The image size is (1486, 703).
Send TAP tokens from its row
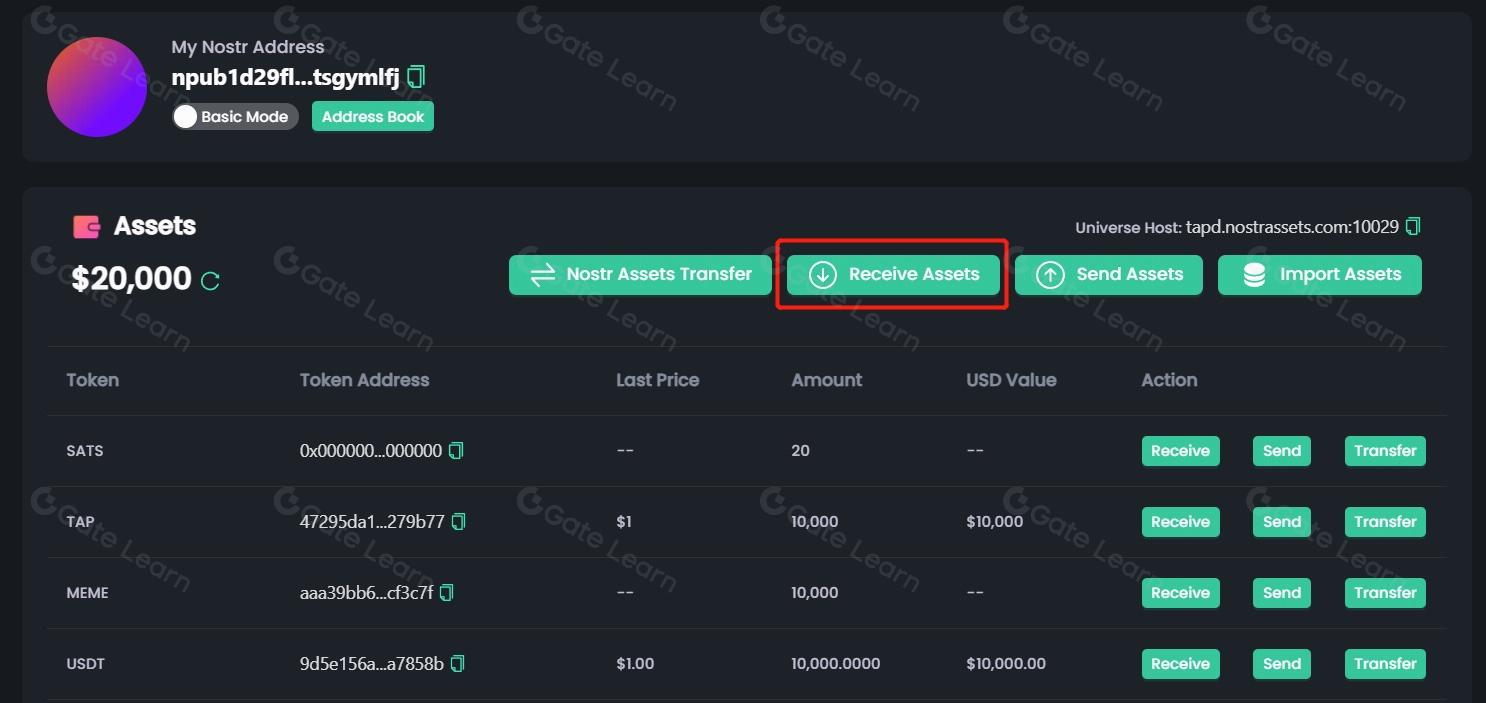pyautogui.click(x=1281, y=522)
